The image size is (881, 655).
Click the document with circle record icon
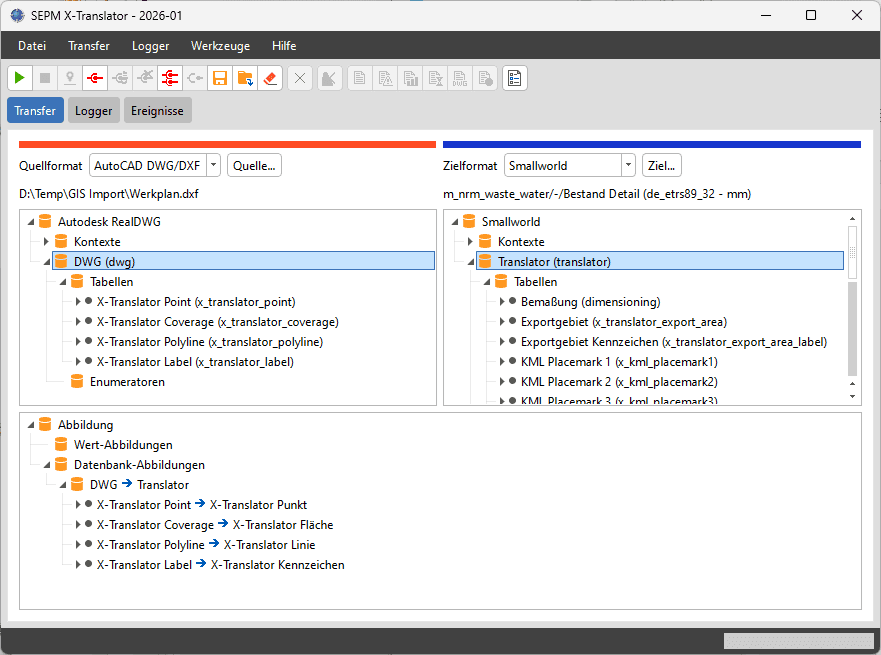(x=485, y=78)
